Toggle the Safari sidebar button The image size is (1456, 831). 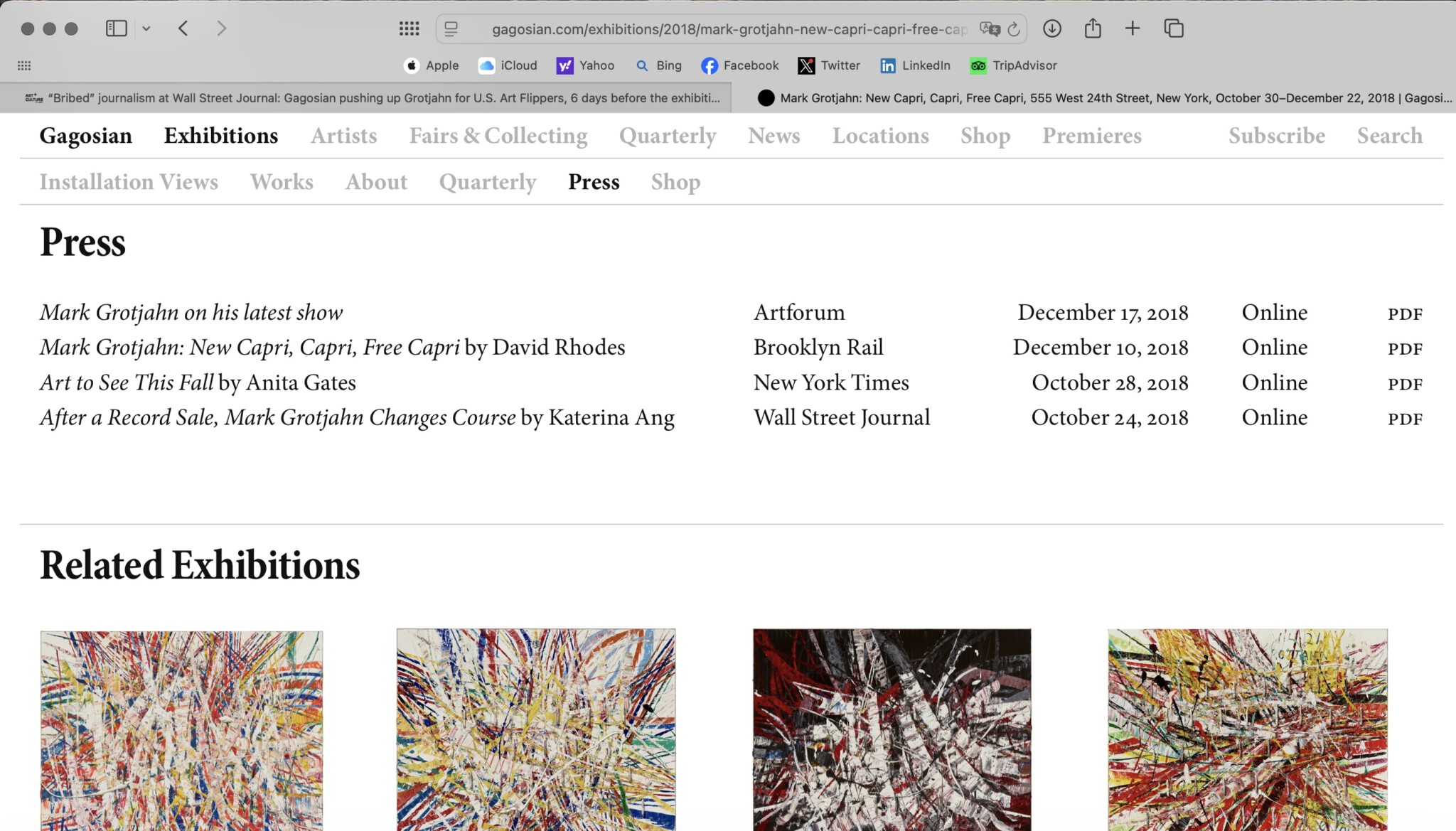pyautogui.click(x=116, y=28)
